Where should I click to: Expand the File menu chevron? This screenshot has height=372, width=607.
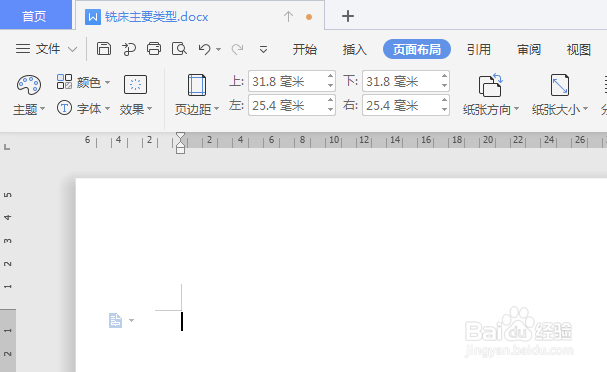click(x=72, y=49)
